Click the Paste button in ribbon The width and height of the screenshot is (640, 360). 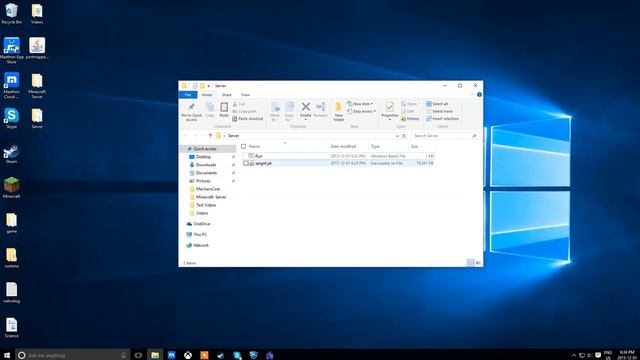224,110
